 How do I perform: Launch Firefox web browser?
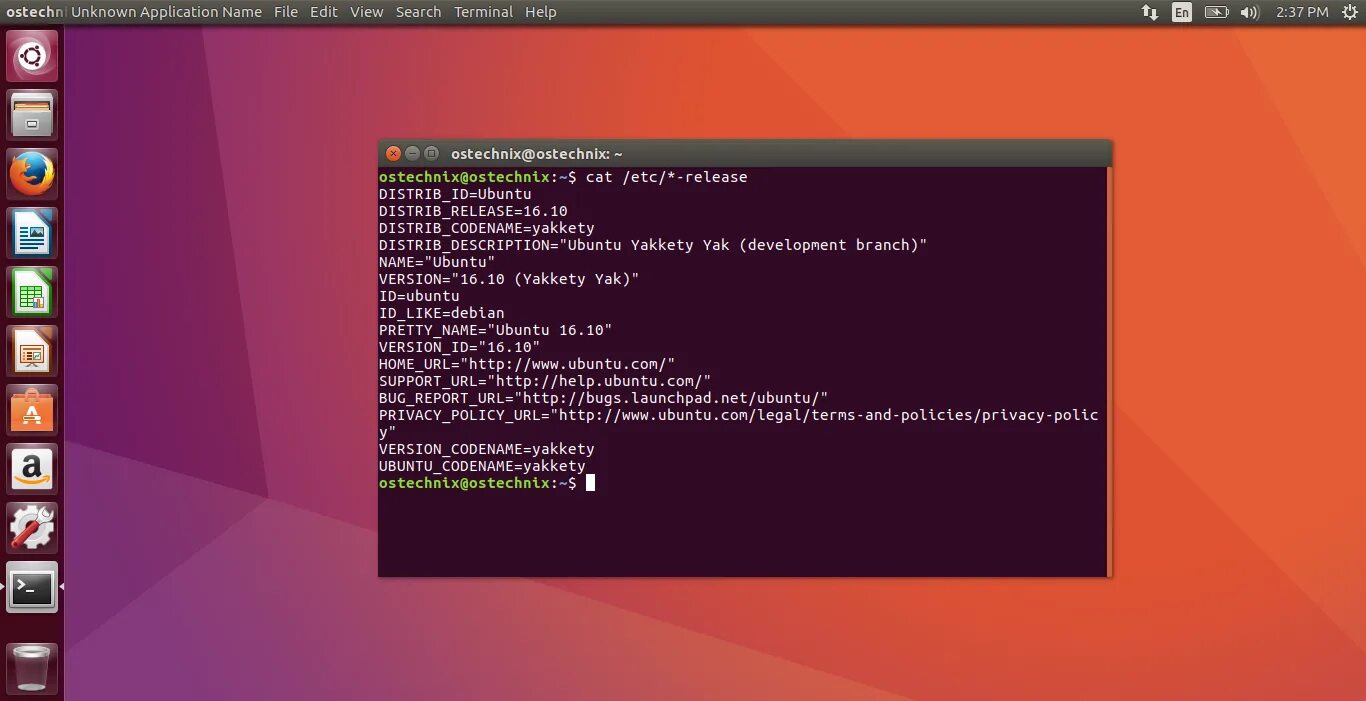tap(32, 174)
